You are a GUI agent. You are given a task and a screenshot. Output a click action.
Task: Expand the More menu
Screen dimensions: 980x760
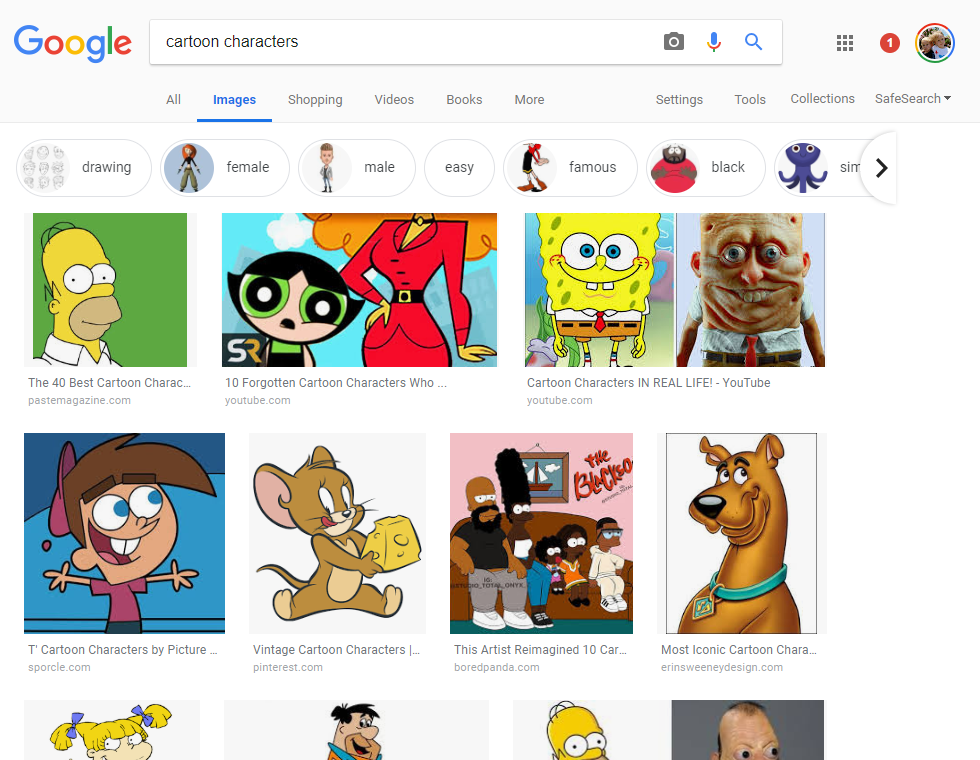(x=529, y=99)
